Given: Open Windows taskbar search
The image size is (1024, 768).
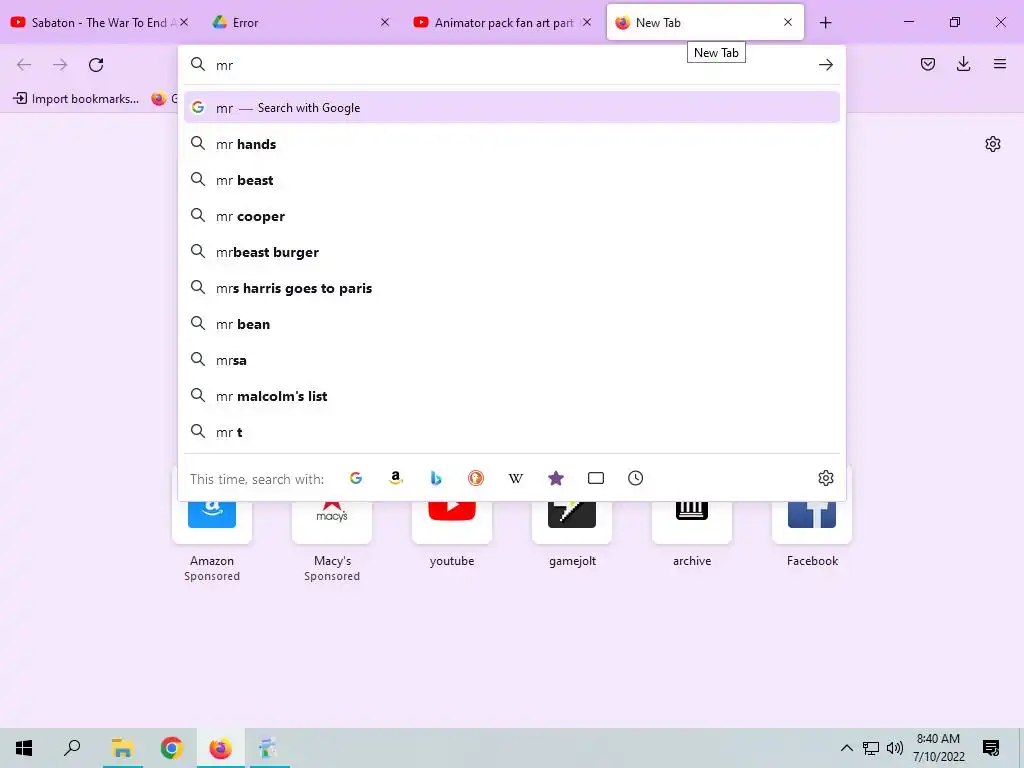Looking at the screenshot, I should pos(72,748).
